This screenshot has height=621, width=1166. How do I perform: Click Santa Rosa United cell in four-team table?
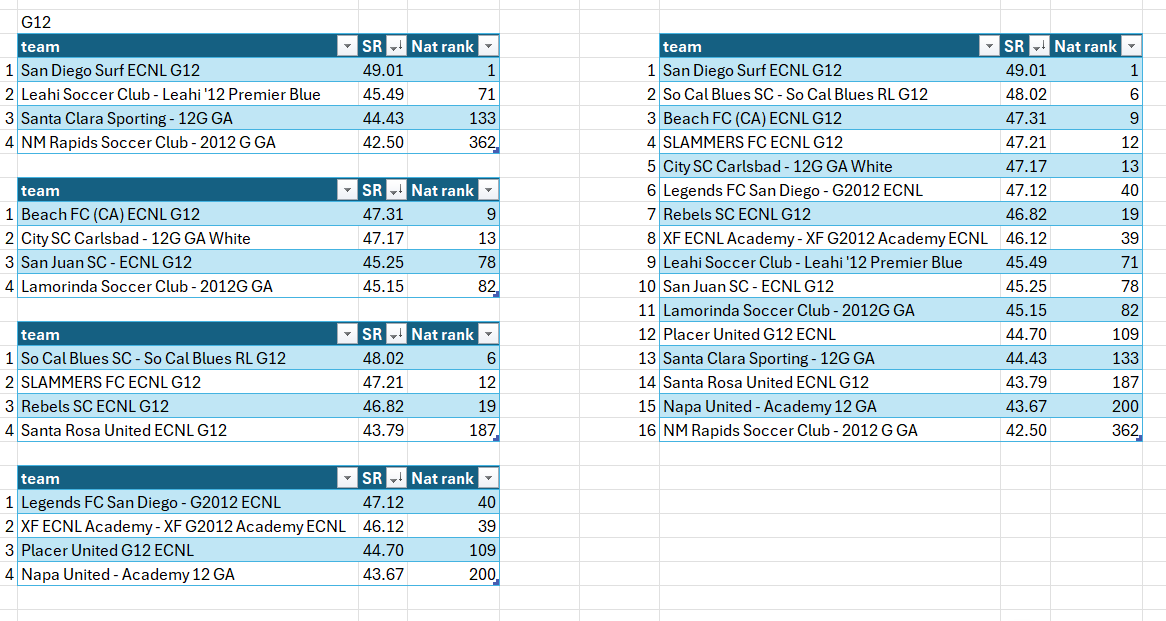pyautogui.click(x=124, y=430)
